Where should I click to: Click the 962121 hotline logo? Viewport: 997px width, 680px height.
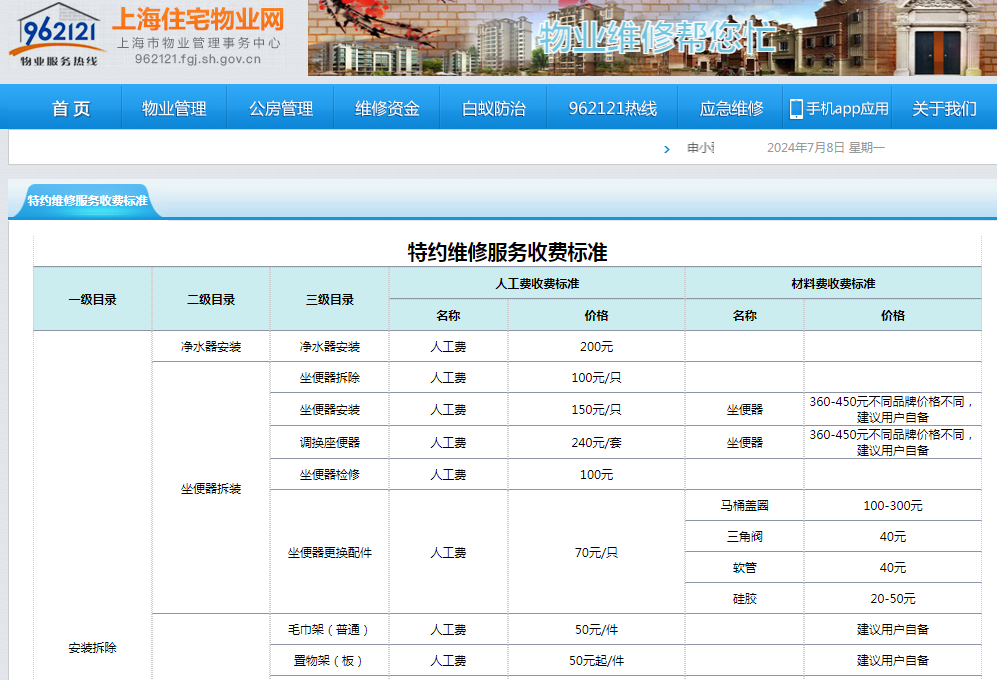point(58,36)
